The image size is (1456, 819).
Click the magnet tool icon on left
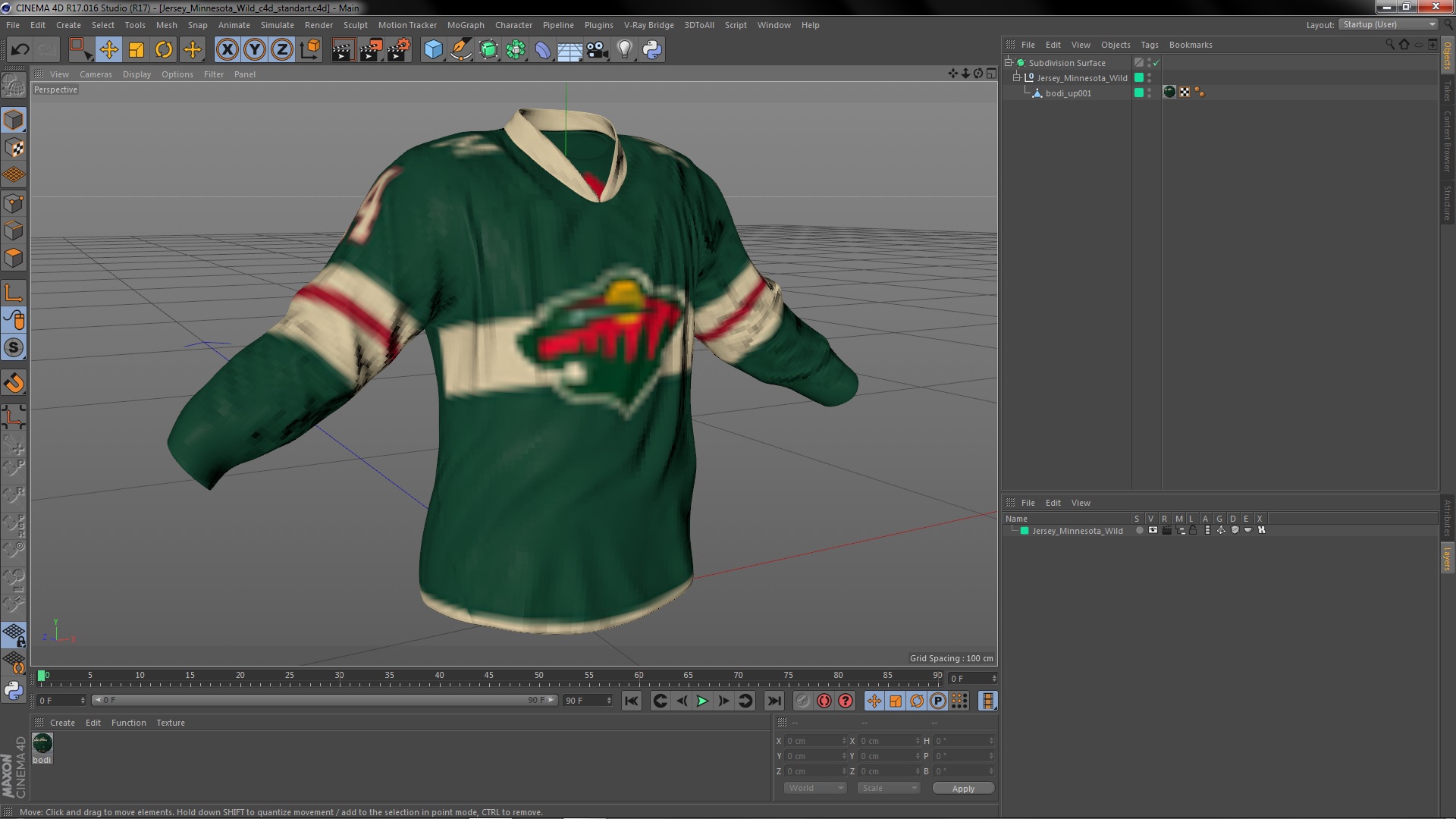(14, 383)
